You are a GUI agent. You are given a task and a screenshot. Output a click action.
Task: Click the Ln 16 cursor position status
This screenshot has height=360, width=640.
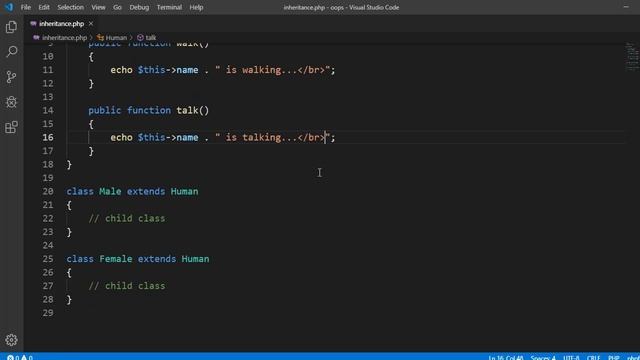click(x=506, y=357)
